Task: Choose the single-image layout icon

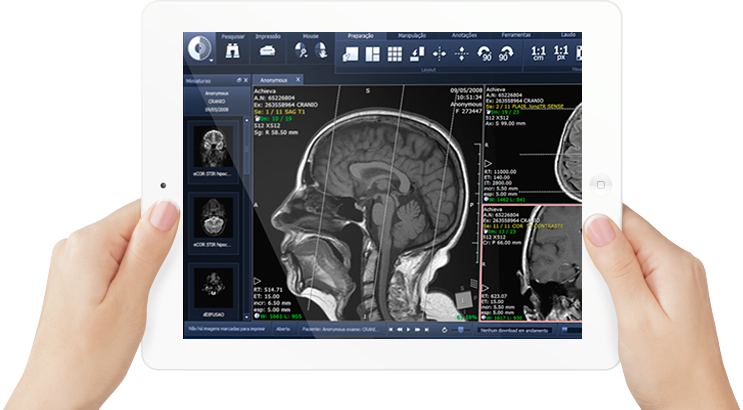Action: [350, 54]
